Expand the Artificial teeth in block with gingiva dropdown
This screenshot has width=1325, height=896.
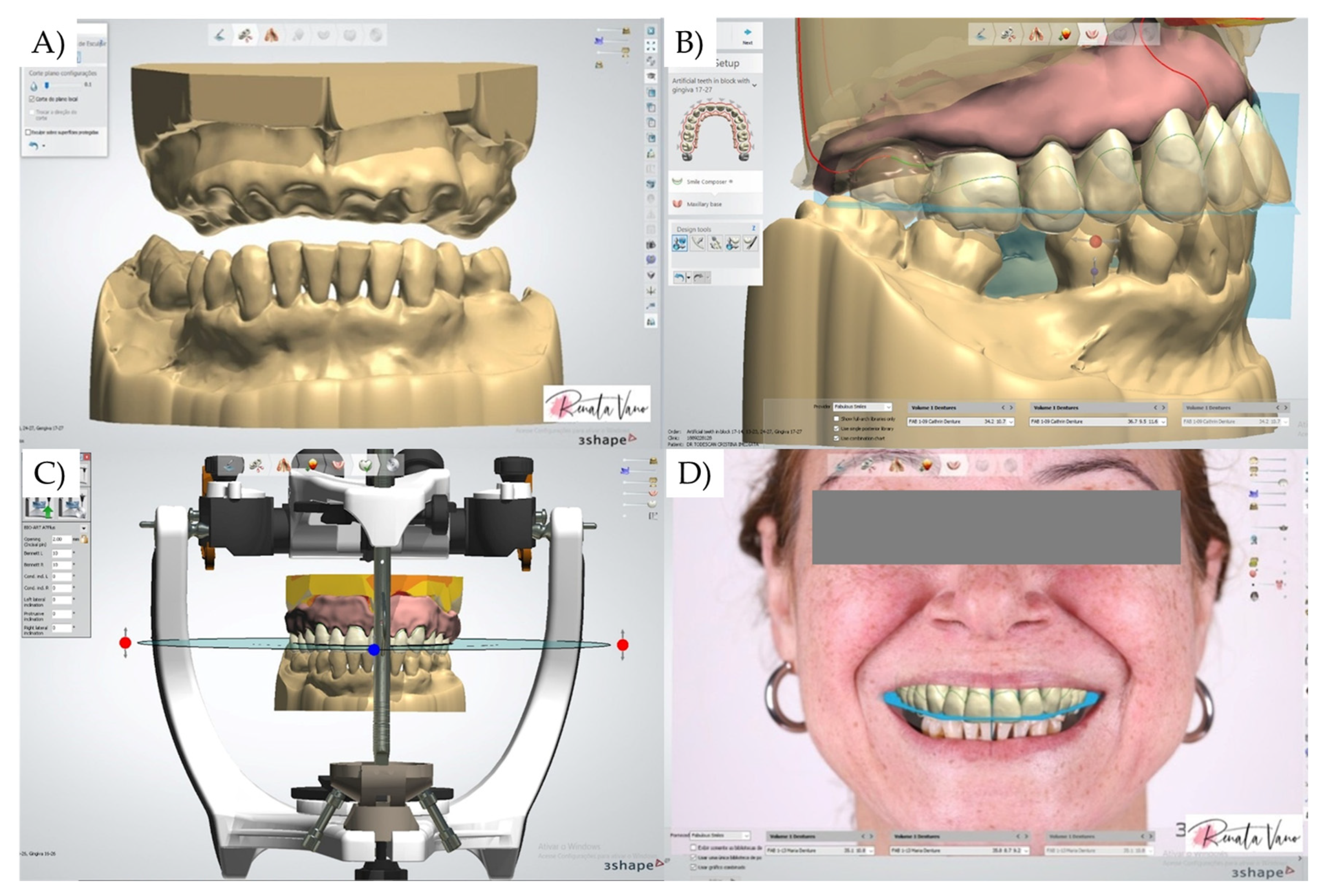click(755, 85)
